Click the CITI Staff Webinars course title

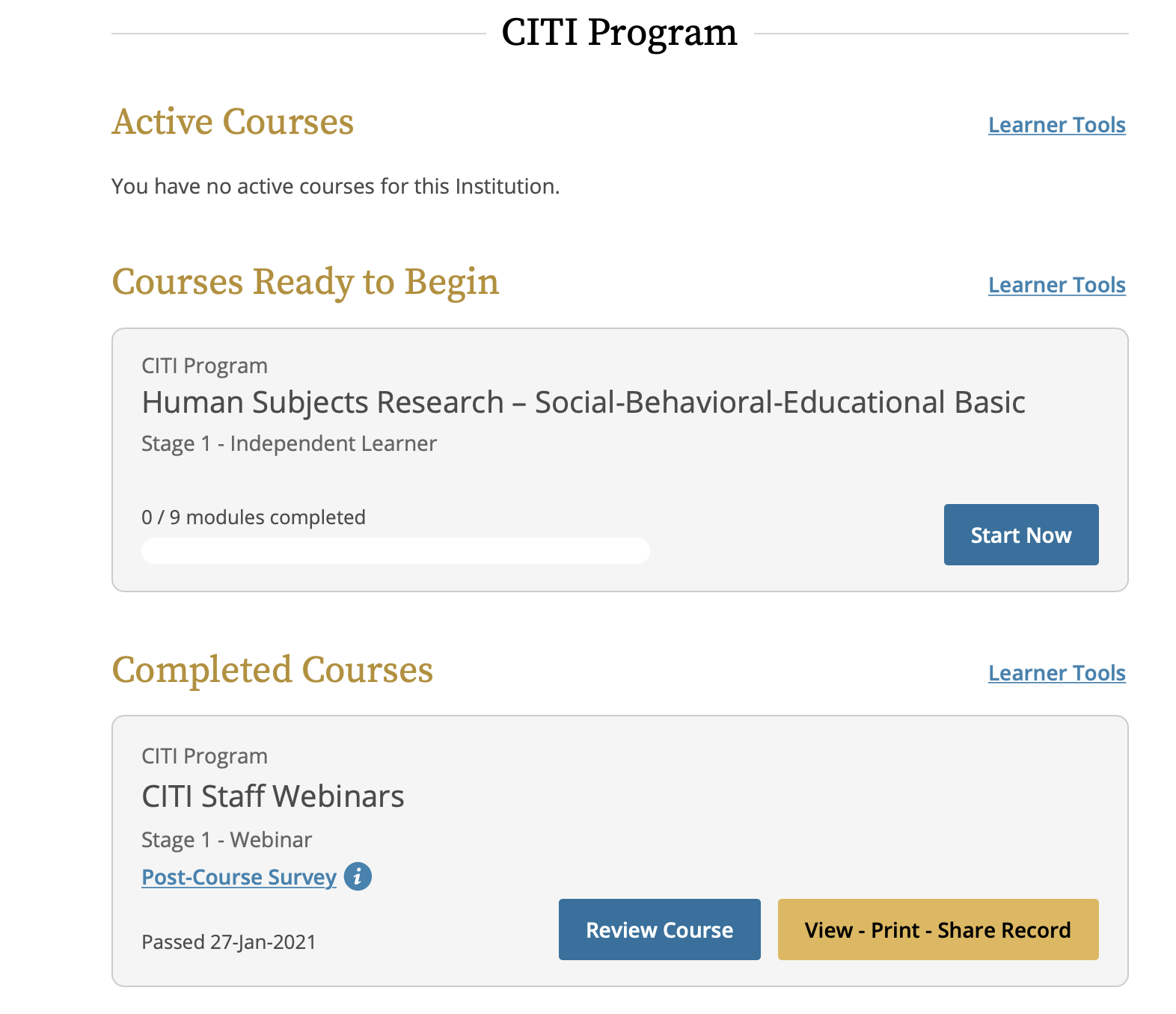272,796
